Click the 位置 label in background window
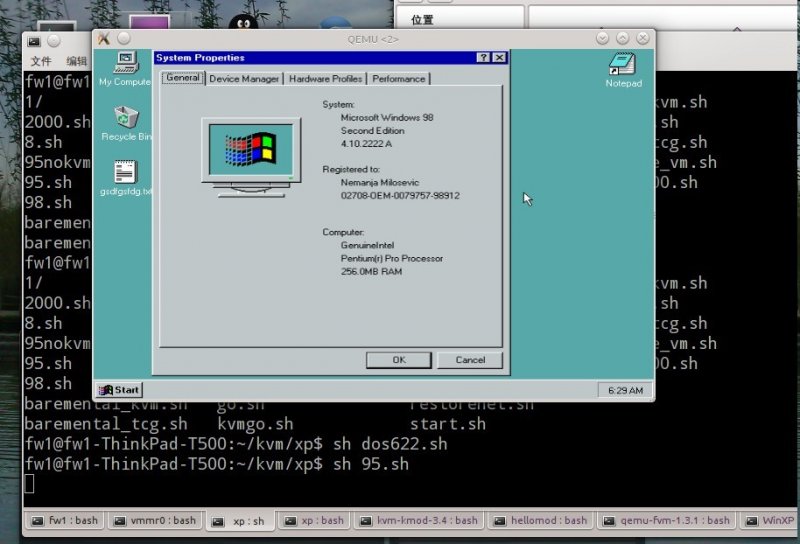The width and height of the screenshot is (800, 544). (x=422, y=20)
